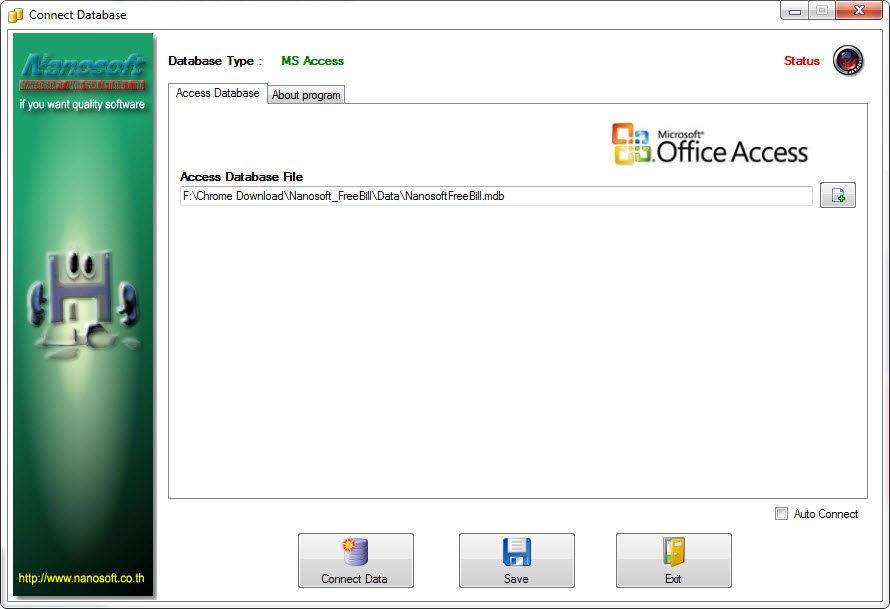This screenshot has height=609, width=890.
Task: Close the Connect Database window
Action: pyautogui.click(x=856, y=11)
